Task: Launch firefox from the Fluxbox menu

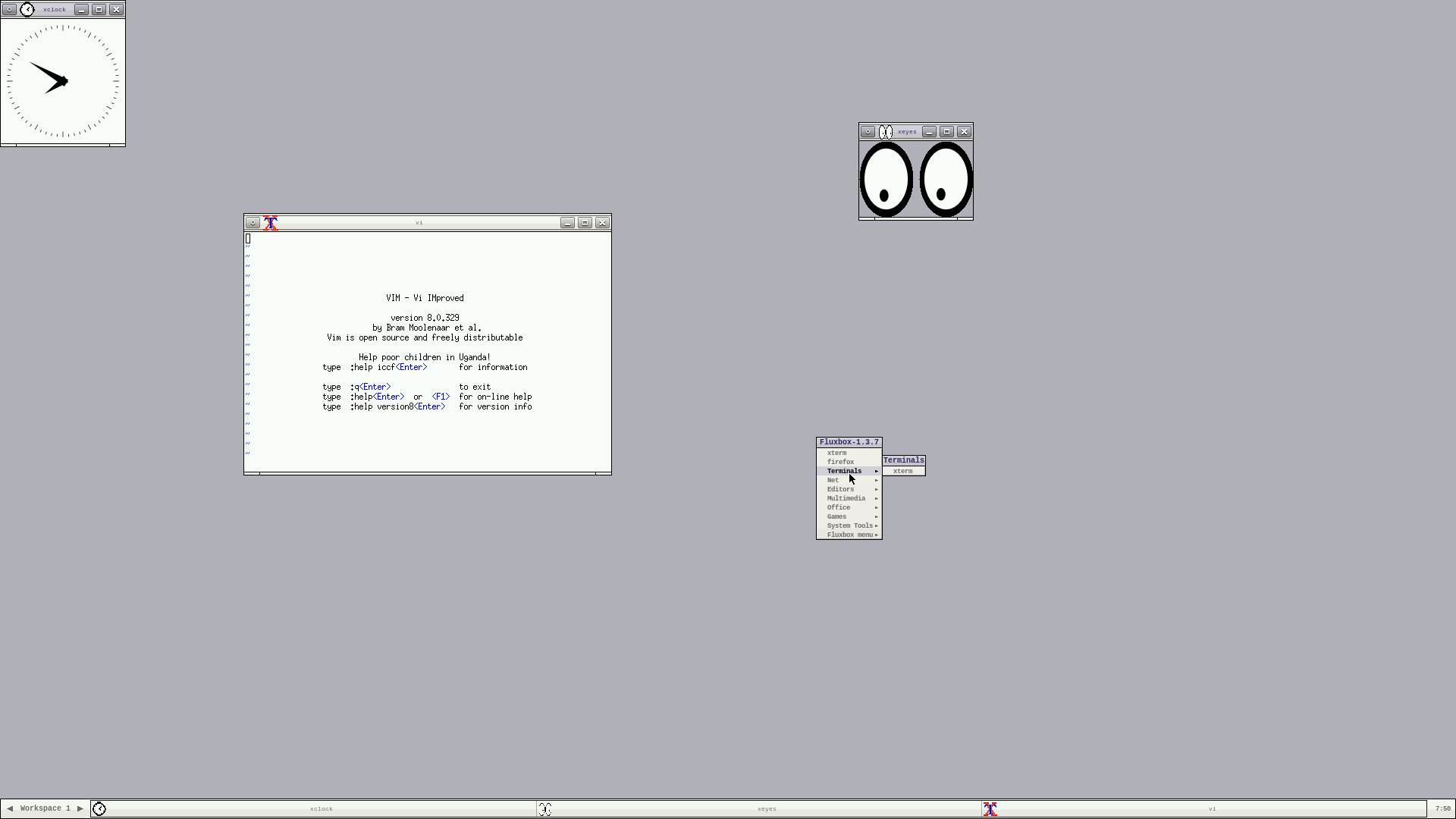Action: click(x=840, y=462)
